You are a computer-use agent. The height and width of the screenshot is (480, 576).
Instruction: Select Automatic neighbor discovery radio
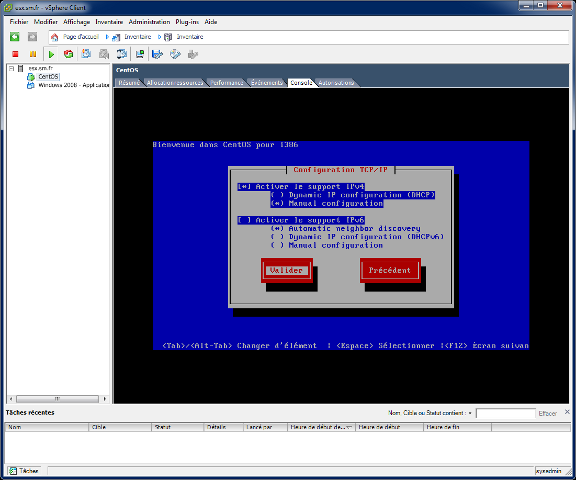pos(277,228)
